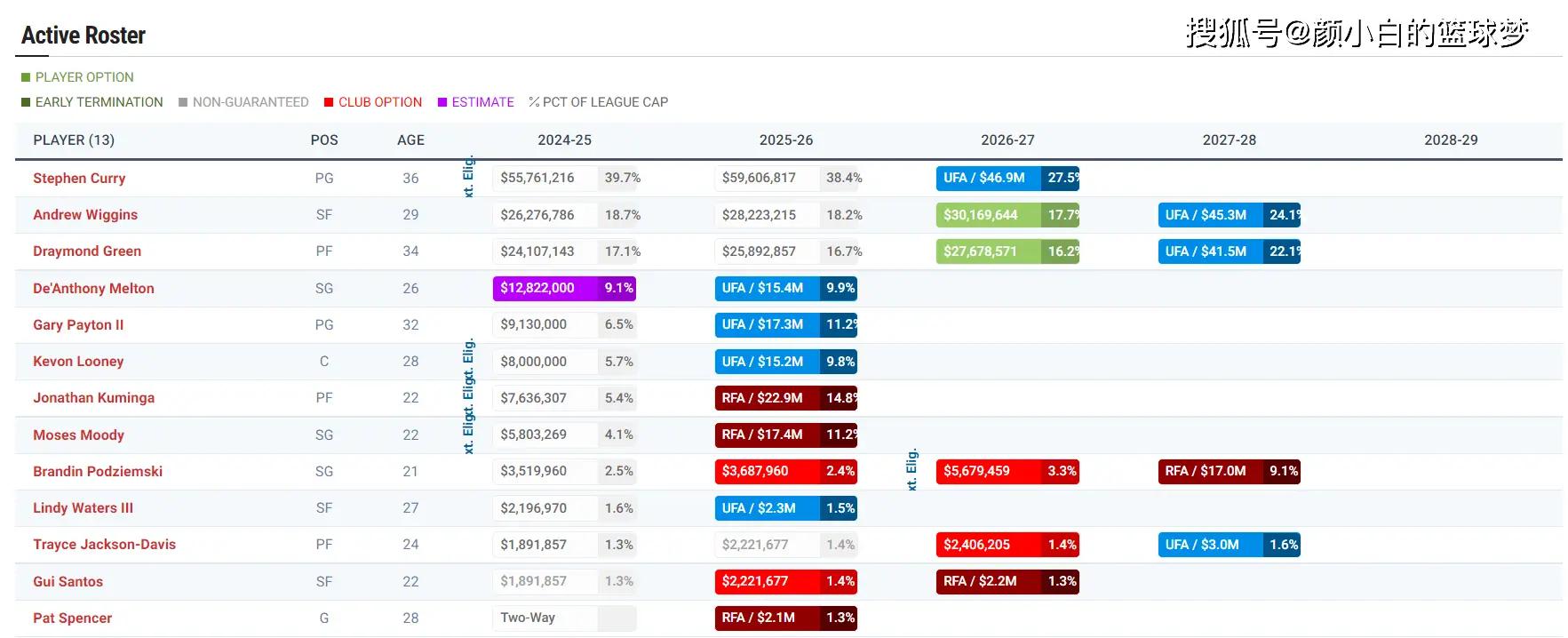The width and height of the screenshot is (1568, 638).
Task: Click Santos' non-guaranteed $1,891,857 cell
Action: [x=565, y=581]
